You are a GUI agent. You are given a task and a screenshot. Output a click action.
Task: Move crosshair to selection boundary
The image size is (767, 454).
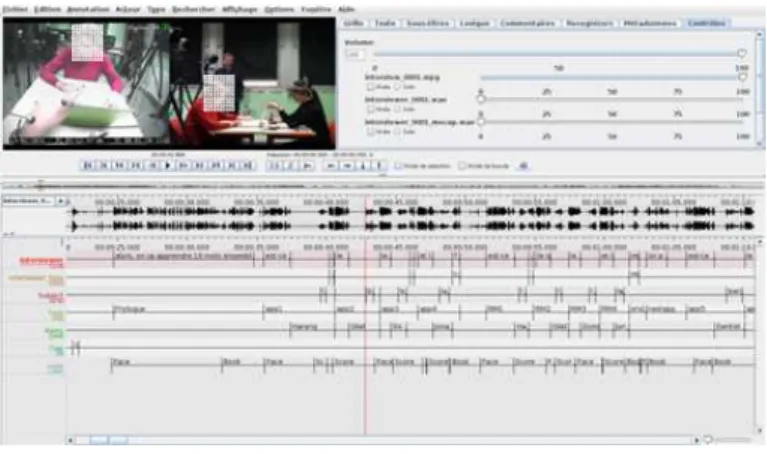307,166
